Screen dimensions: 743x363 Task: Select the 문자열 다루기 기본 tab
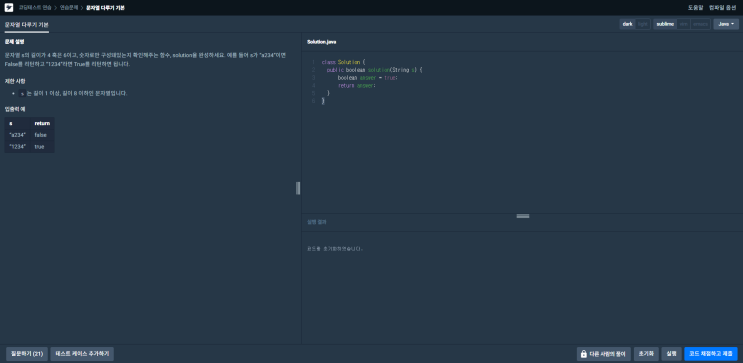click(27, 24)
